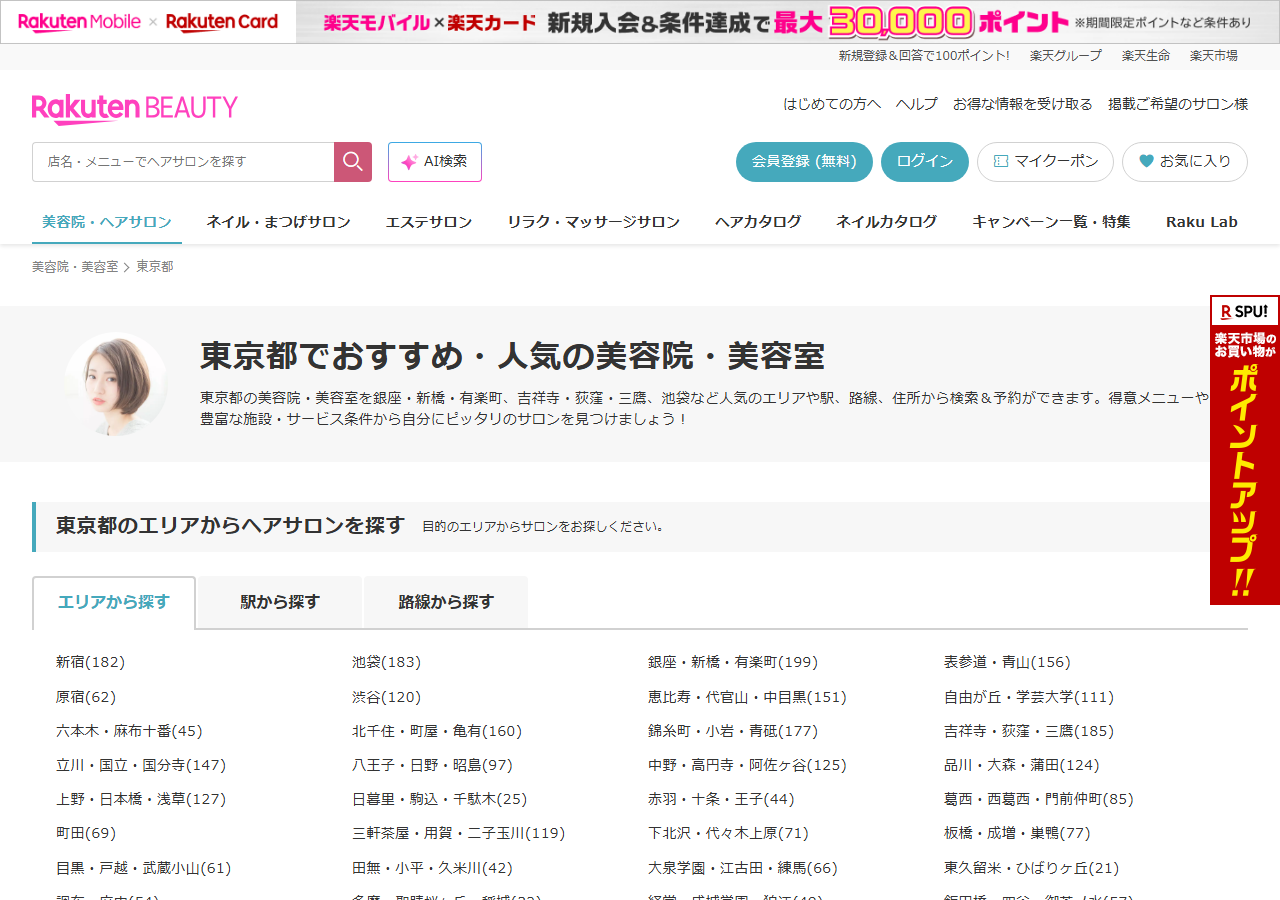The image size is (1280, 900).
Task: Click the 会員登録 (無料) button
Action: [804, 162]
